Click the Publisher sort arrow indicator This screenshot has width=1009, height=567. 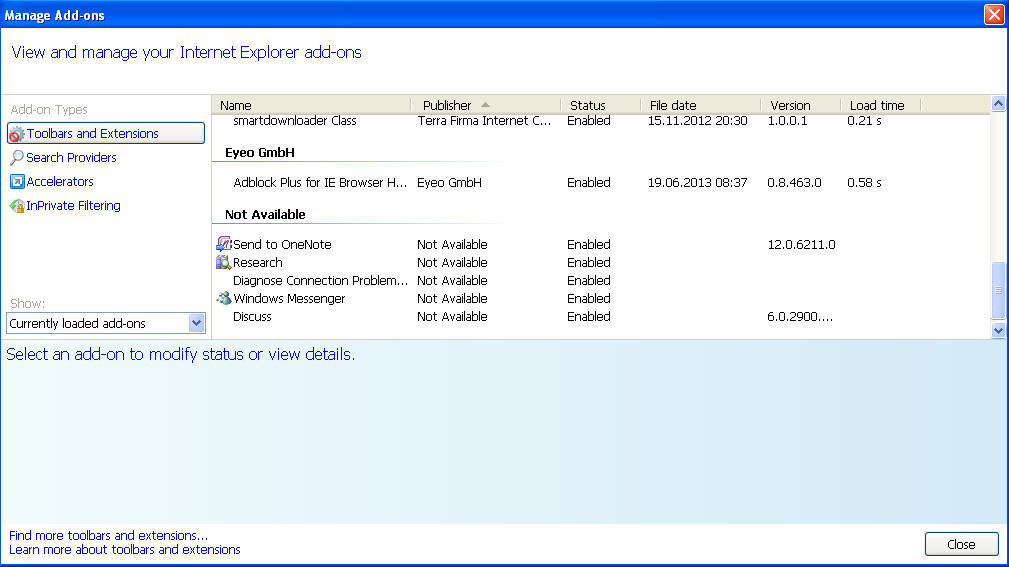click(x=485, y=105)
